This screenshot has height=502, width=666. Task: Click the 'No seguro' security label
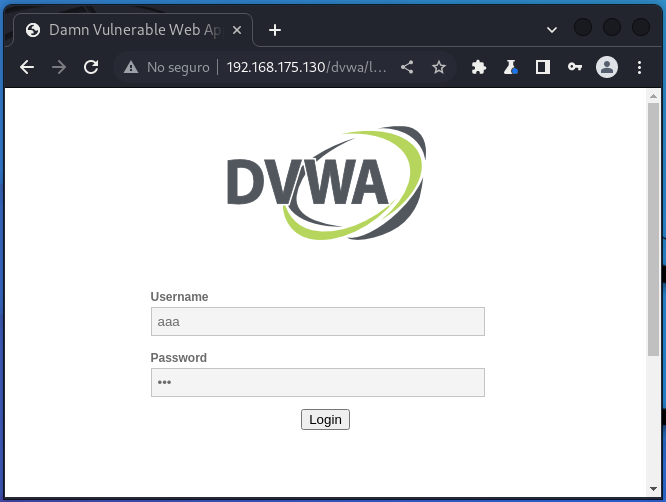coord(178,67)
